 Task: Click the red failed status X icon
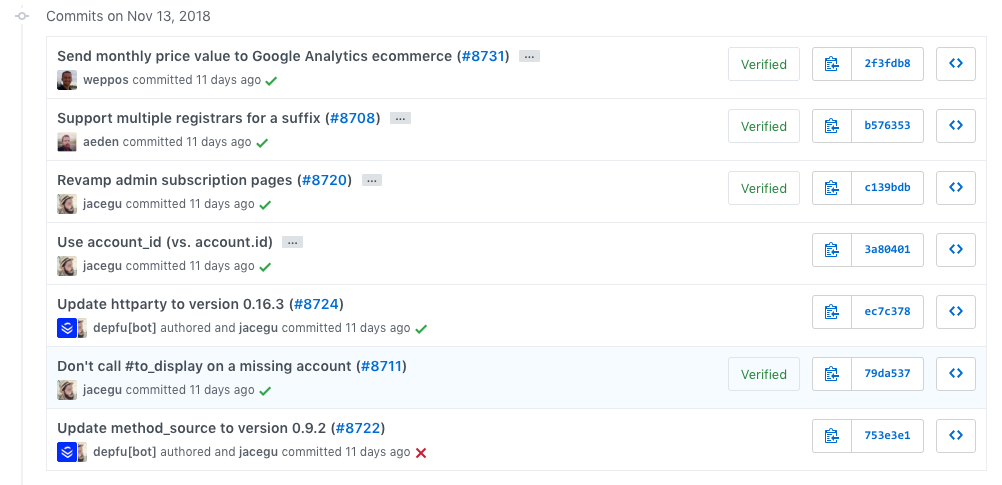(421, 453)
